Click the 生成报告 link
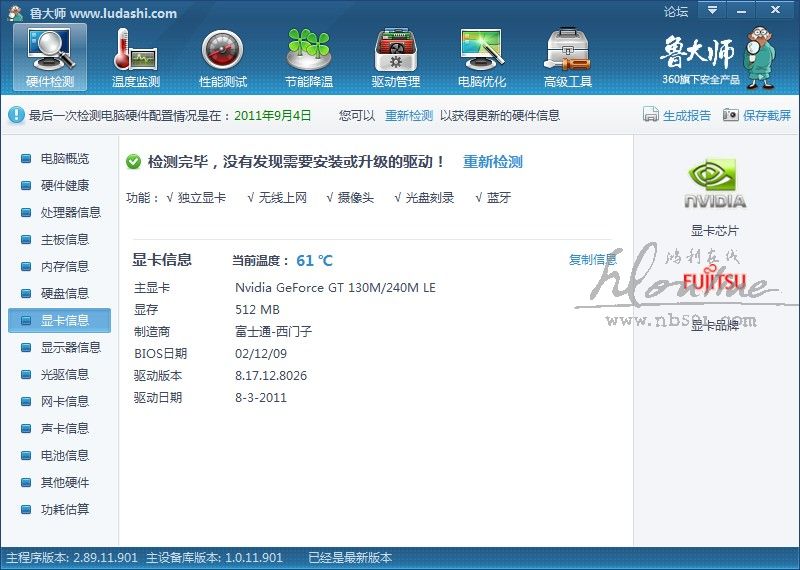Screen dimensions: 800x570 [687, 115]
